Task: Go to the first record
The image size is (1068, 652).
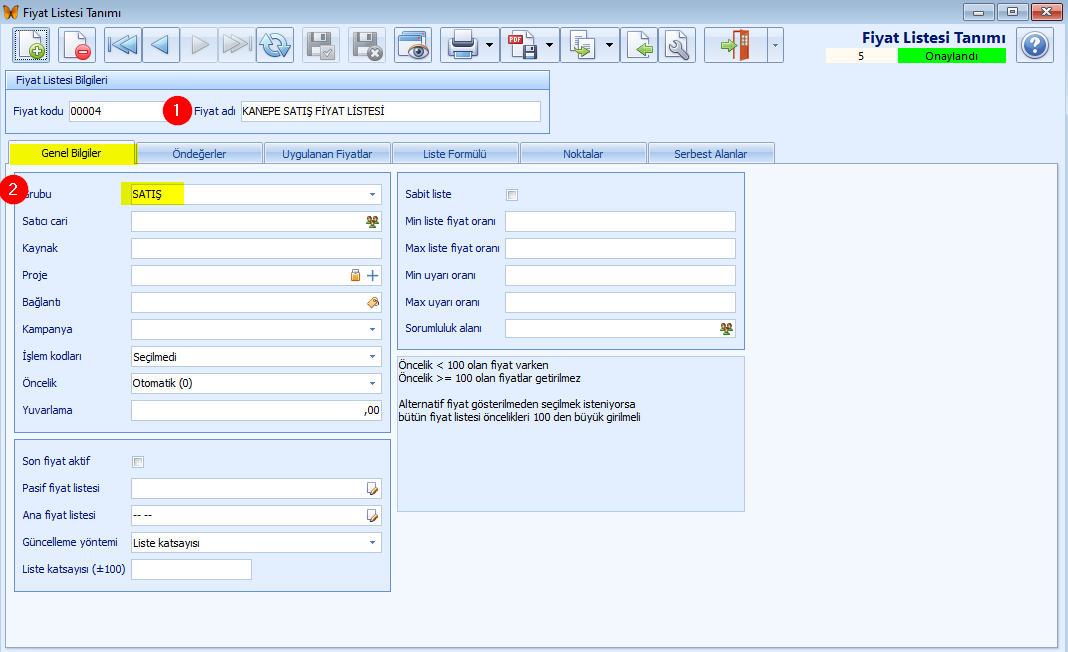Action: pos(123,45)
